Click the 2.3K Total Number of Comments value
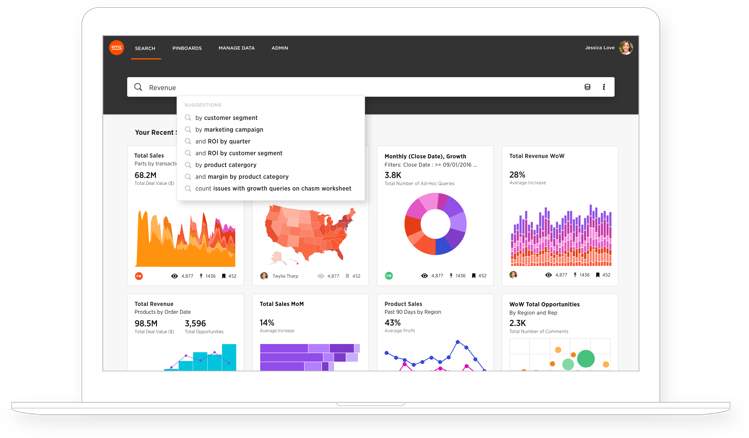 [517, 323]
